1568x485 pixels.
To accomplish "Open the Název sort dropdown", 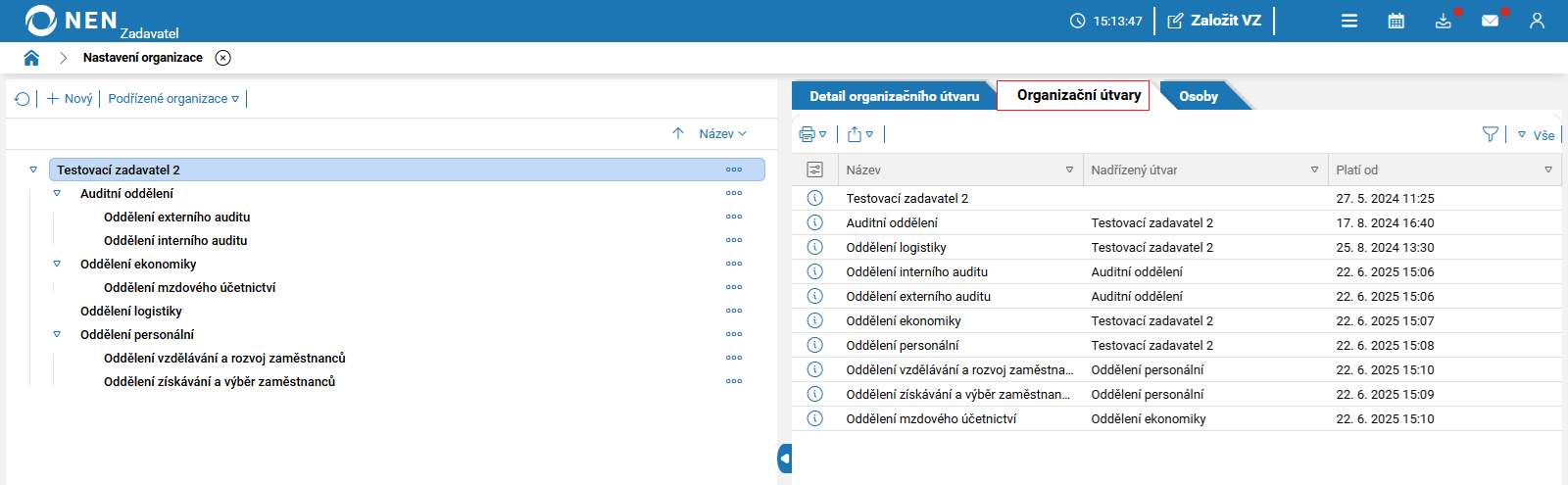I will [722, 134].
